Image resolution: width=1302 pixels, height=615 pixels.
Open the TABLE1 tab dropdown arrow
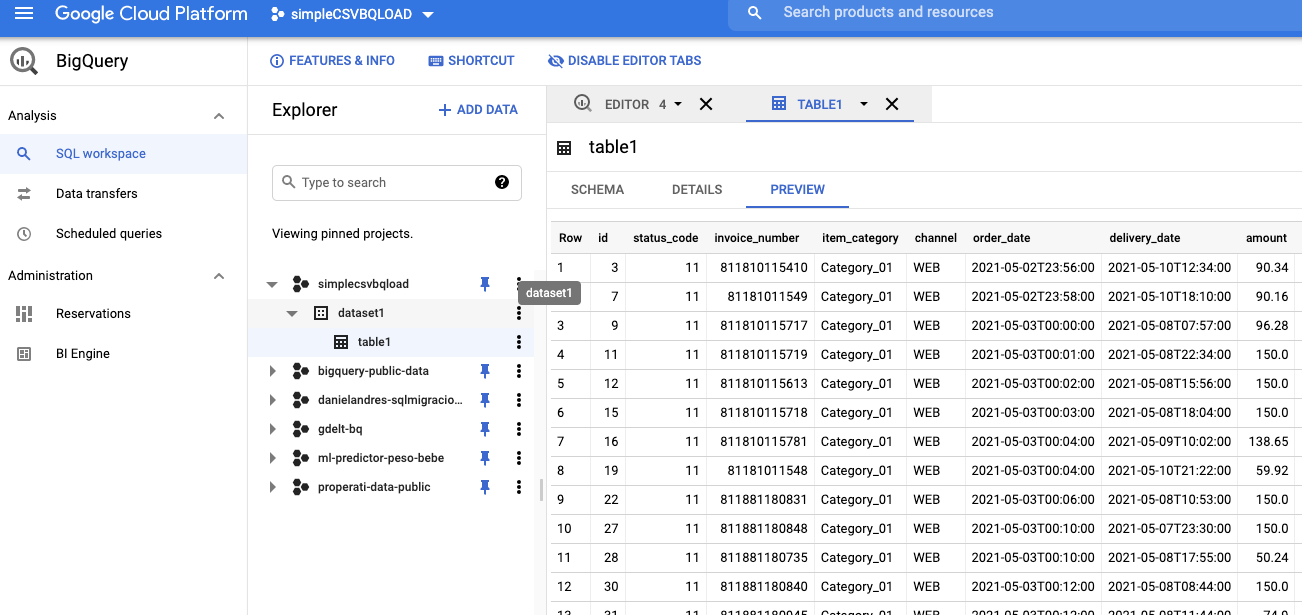pyautogui.click(x=863, y=104)
